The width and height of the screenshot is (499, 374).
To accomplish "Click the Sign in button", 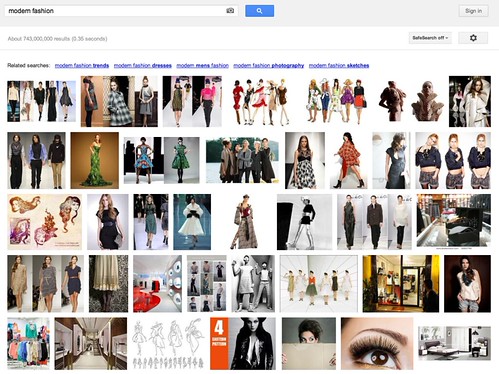I will point(473,11).
